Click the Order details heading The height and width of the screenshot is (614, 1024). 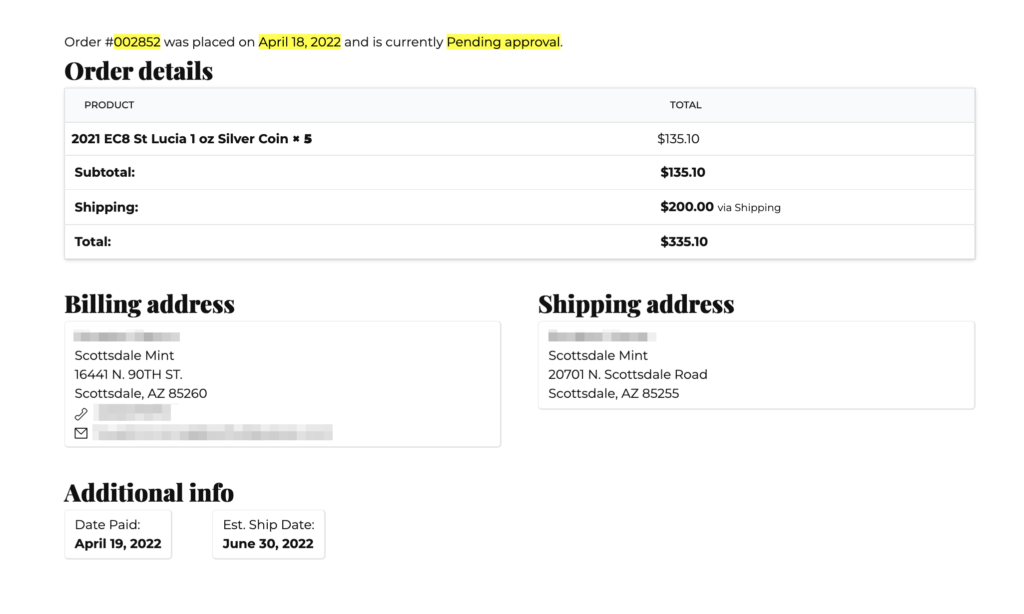click(x=138, y=71)
